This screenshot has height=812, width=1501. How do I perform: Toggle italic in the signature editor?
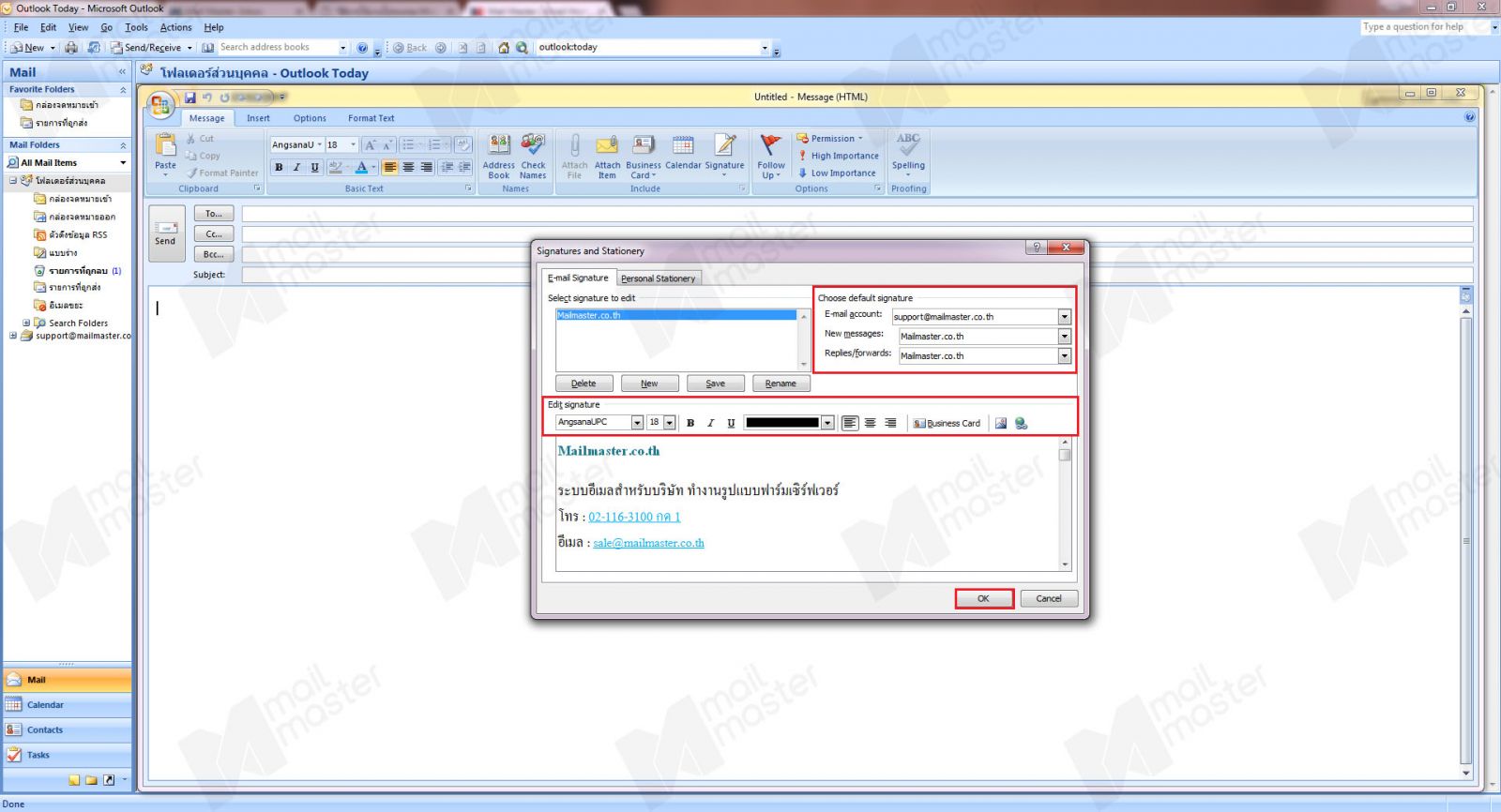[710, 423]
